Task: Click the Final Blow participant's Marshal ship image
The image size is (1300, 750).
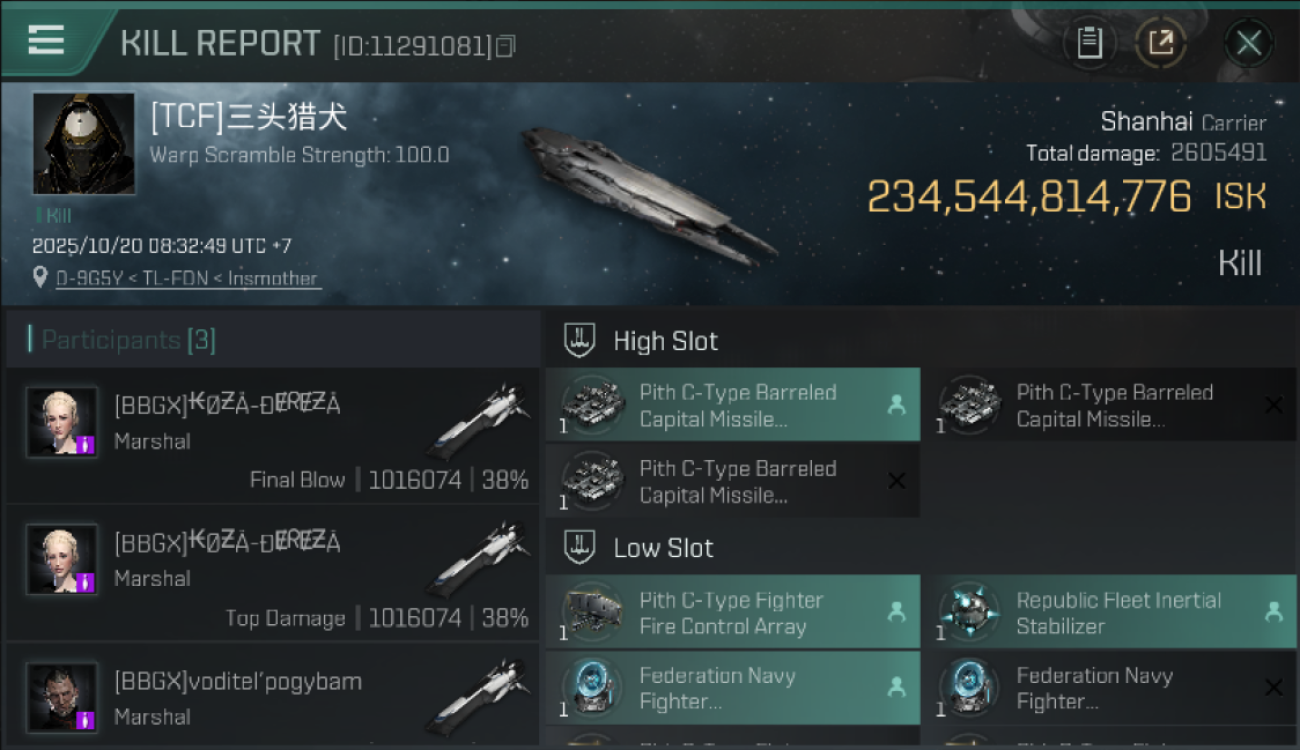Action: 479,420
